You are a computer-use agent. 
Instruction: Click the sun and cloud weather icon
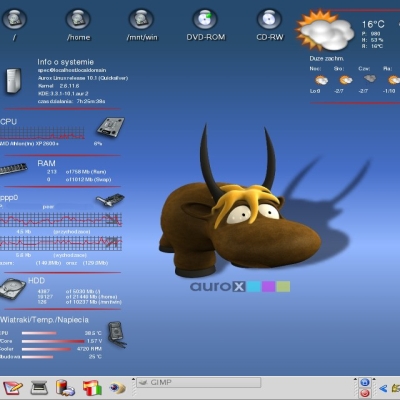click(x=324, y=31)
